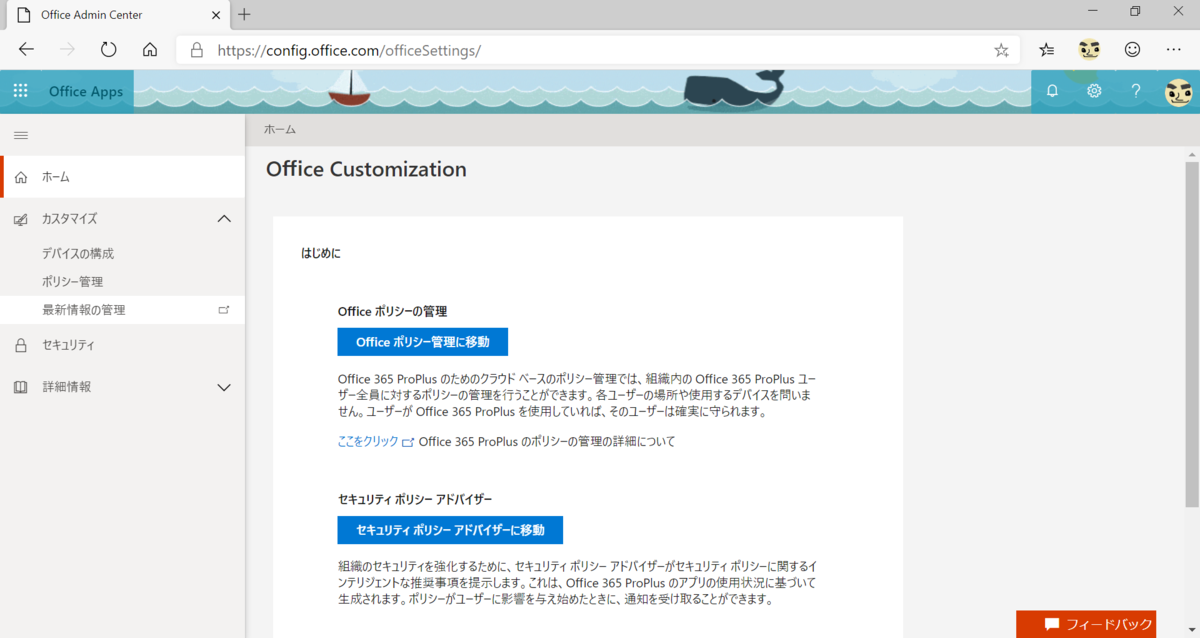
Task: Follow the ここをクリック link
Action: pos(368,441)
